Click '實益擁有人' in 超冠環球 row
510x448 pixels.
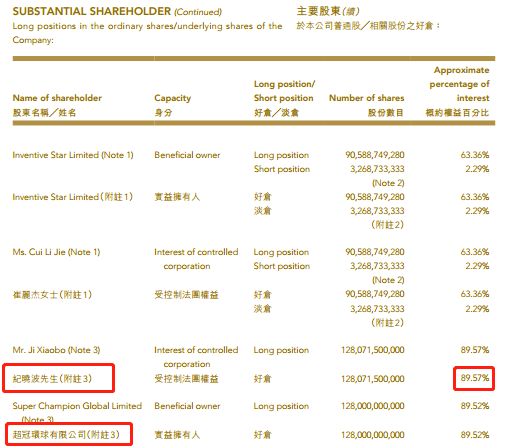[177, 435]
